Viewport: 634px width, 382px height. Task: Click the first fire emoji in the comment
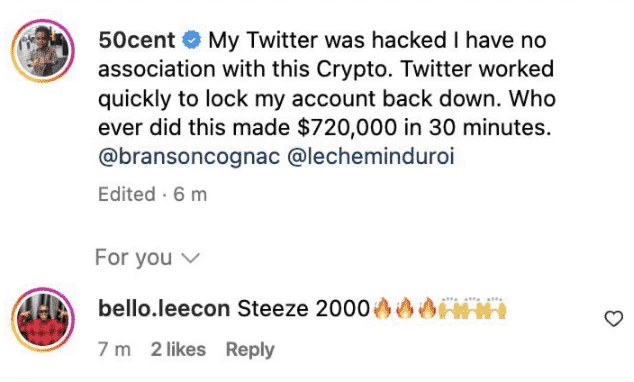381,308
